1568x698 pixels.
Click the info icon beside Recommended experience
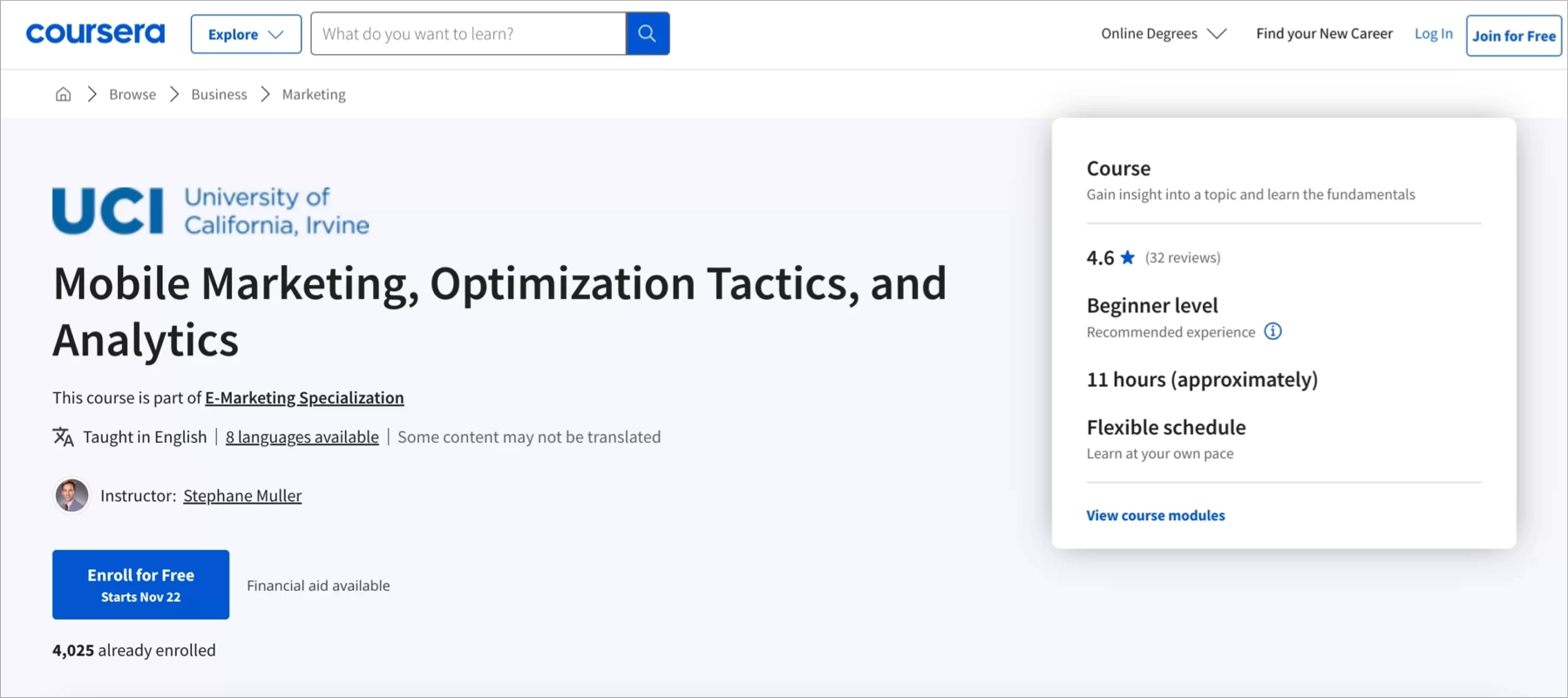(1273, 331)
